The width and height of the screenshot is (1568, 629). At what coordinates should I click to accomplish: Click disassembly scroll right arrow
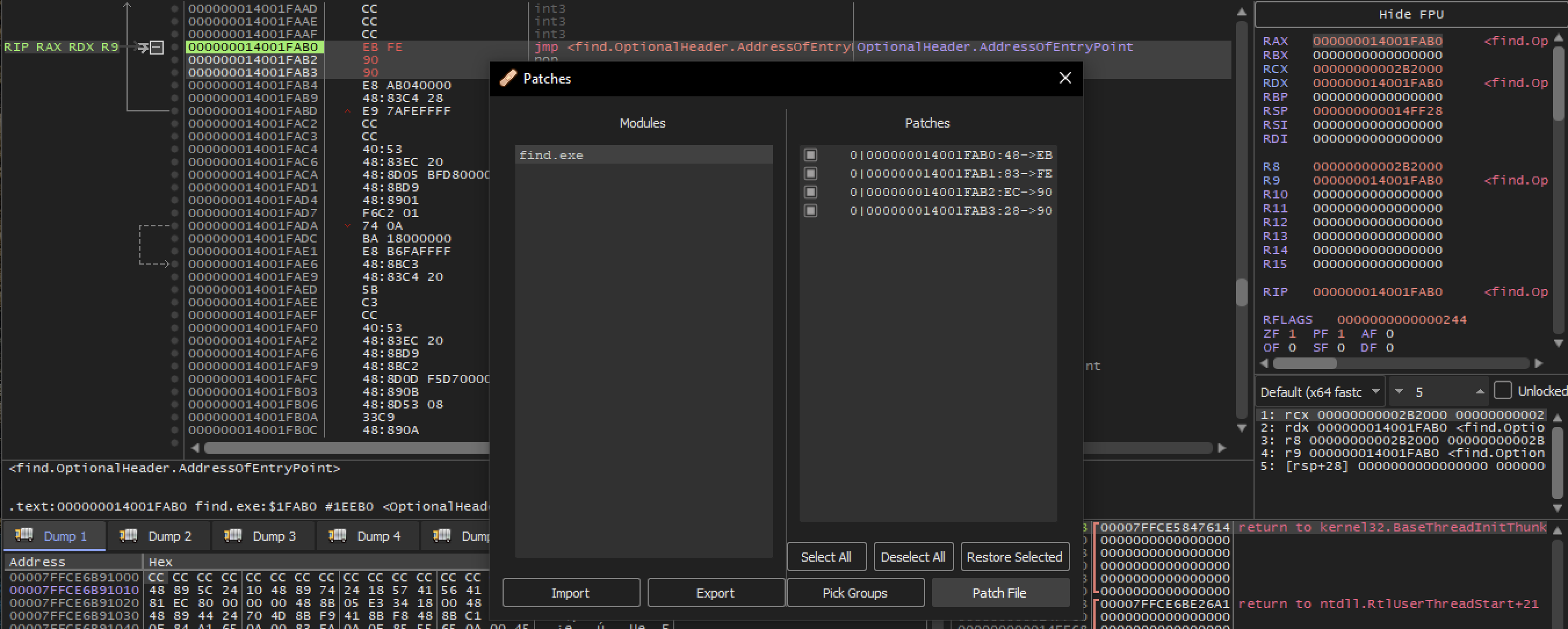tap(1221, 448)
